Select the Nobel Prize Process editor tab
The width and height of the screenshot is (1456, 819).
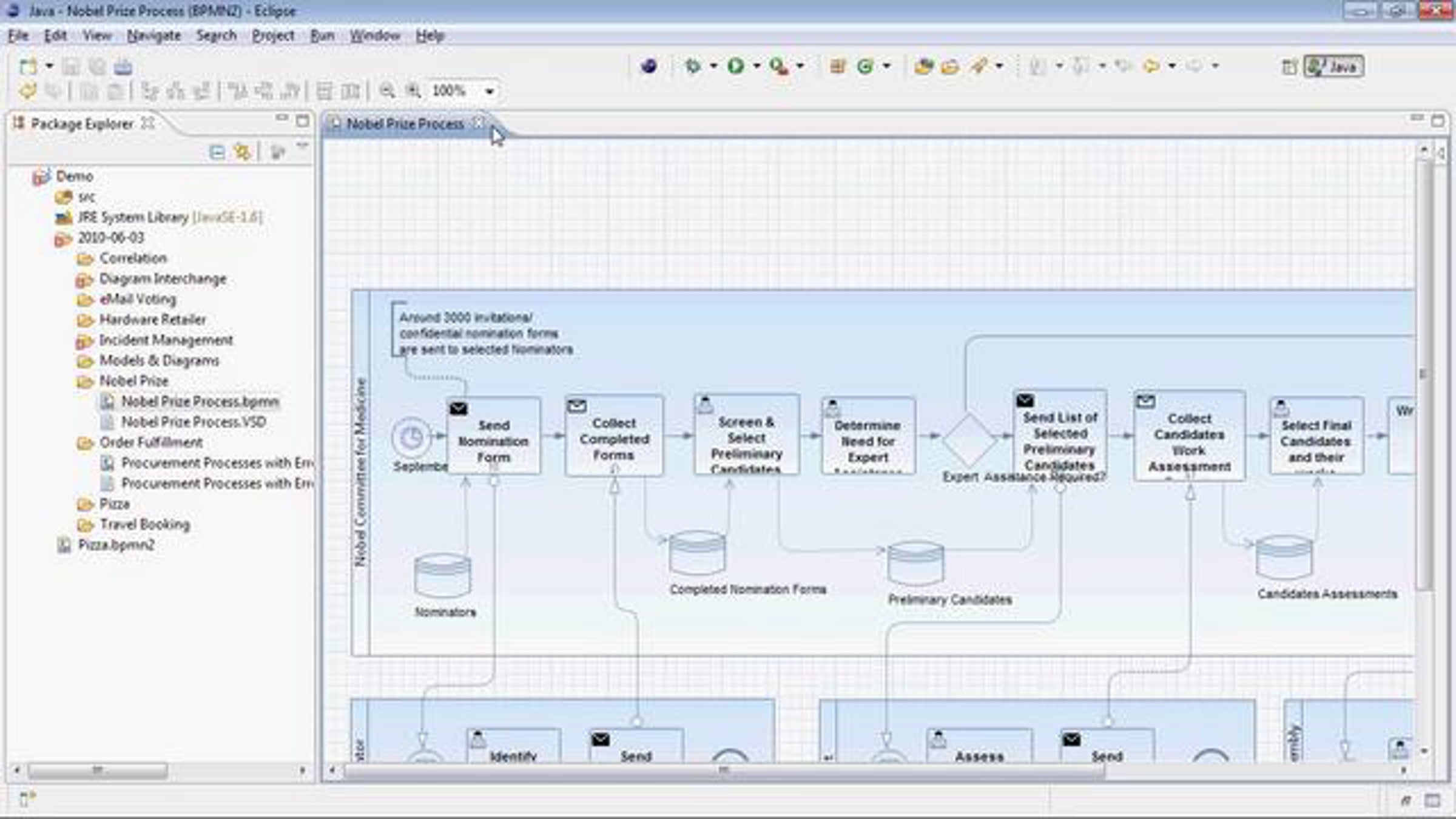click(x=405, y=124)
